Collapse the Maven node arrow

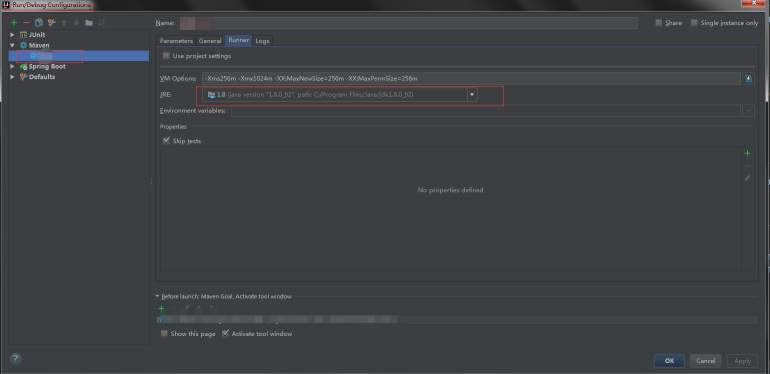tap(12, 45)
